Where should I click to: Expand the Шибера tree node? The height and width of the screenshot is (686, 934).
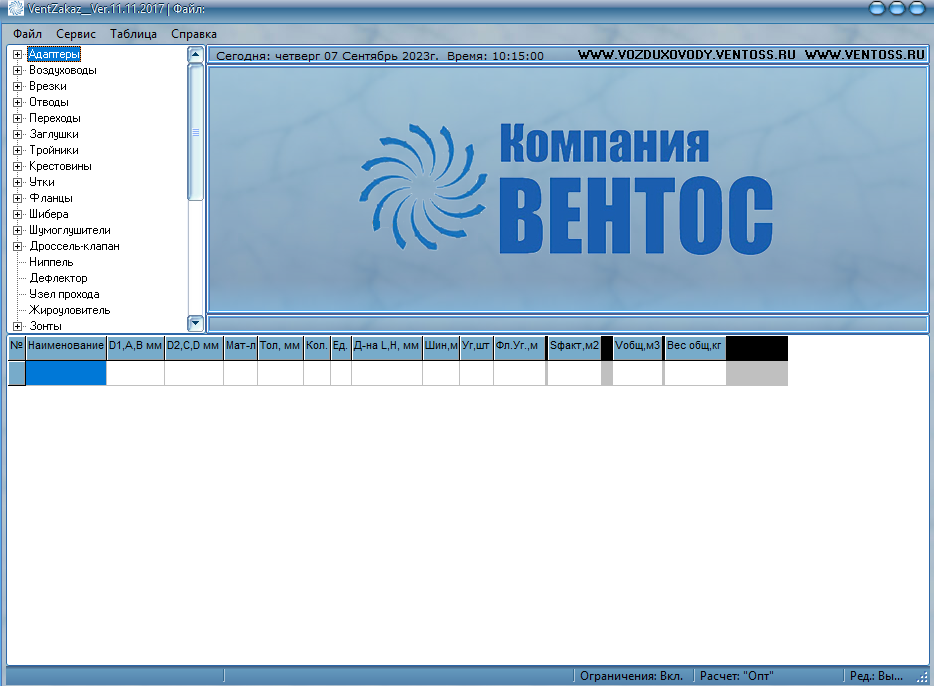click(x=17, y=214)
